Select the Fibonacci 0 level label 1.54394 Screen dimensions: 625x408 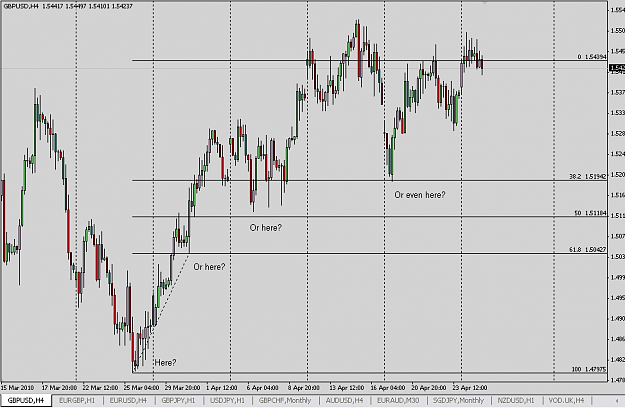[x=592, y=57]
